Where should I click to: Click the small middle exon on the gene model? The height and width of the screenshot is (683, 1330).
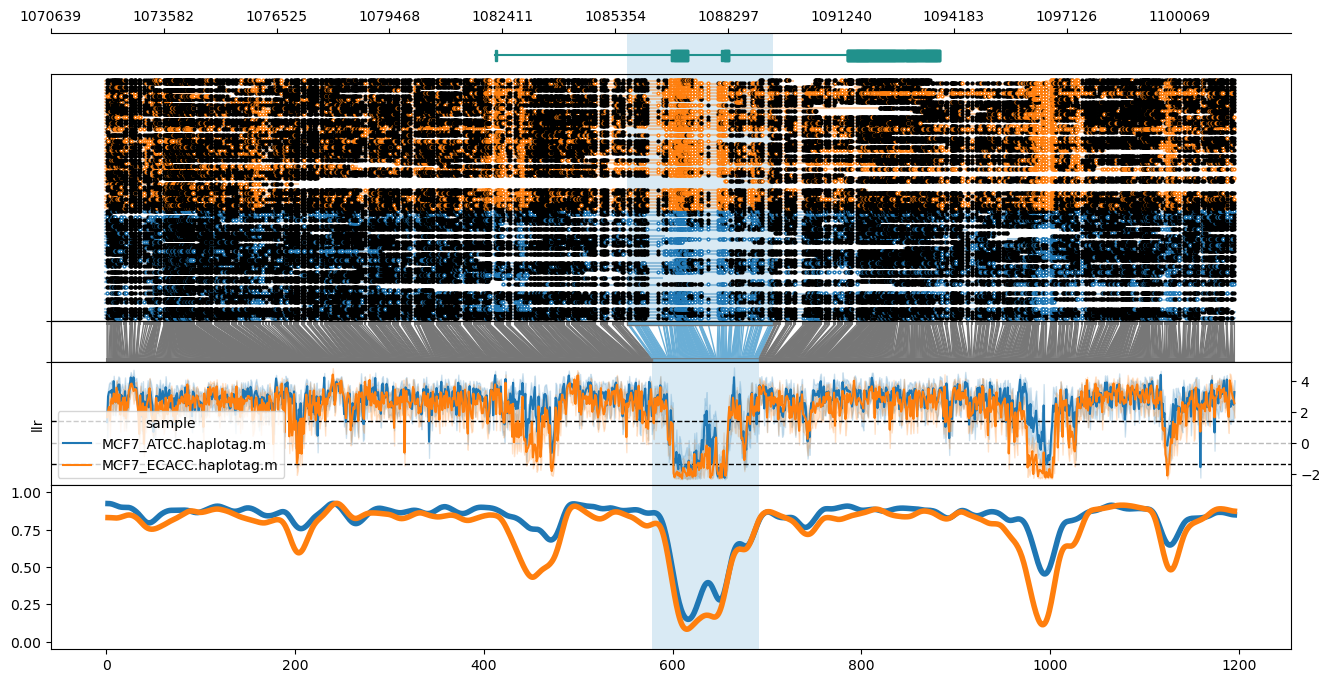(x=724, y=57)
